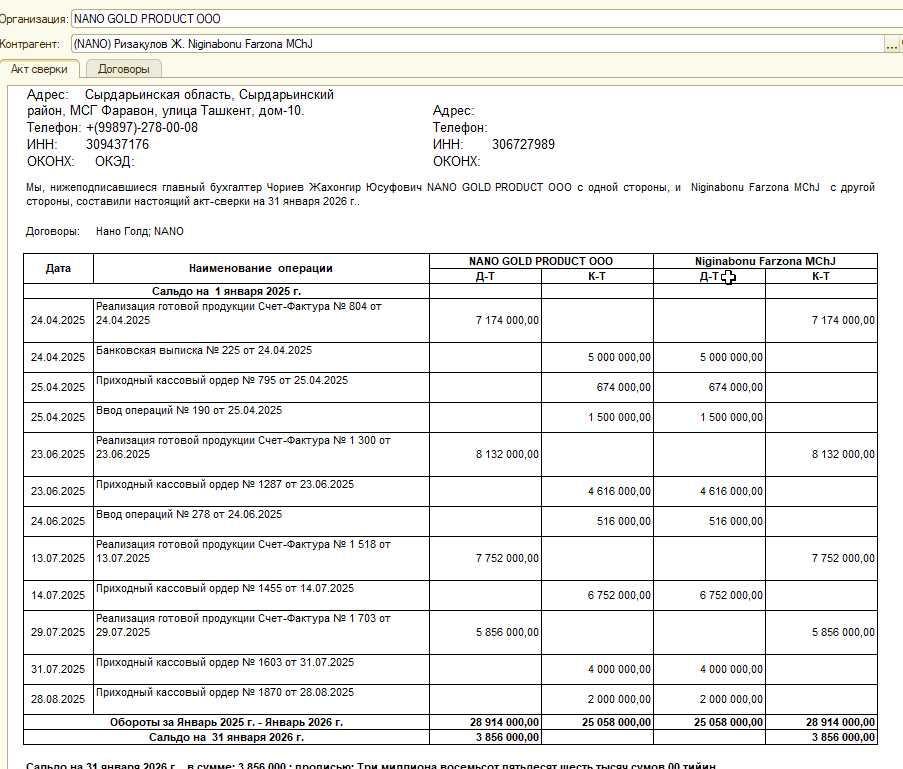This screenshot has width=903, height=769.
Task: Select Ввод операций № 190 cell
Action: tap(261, 417)
